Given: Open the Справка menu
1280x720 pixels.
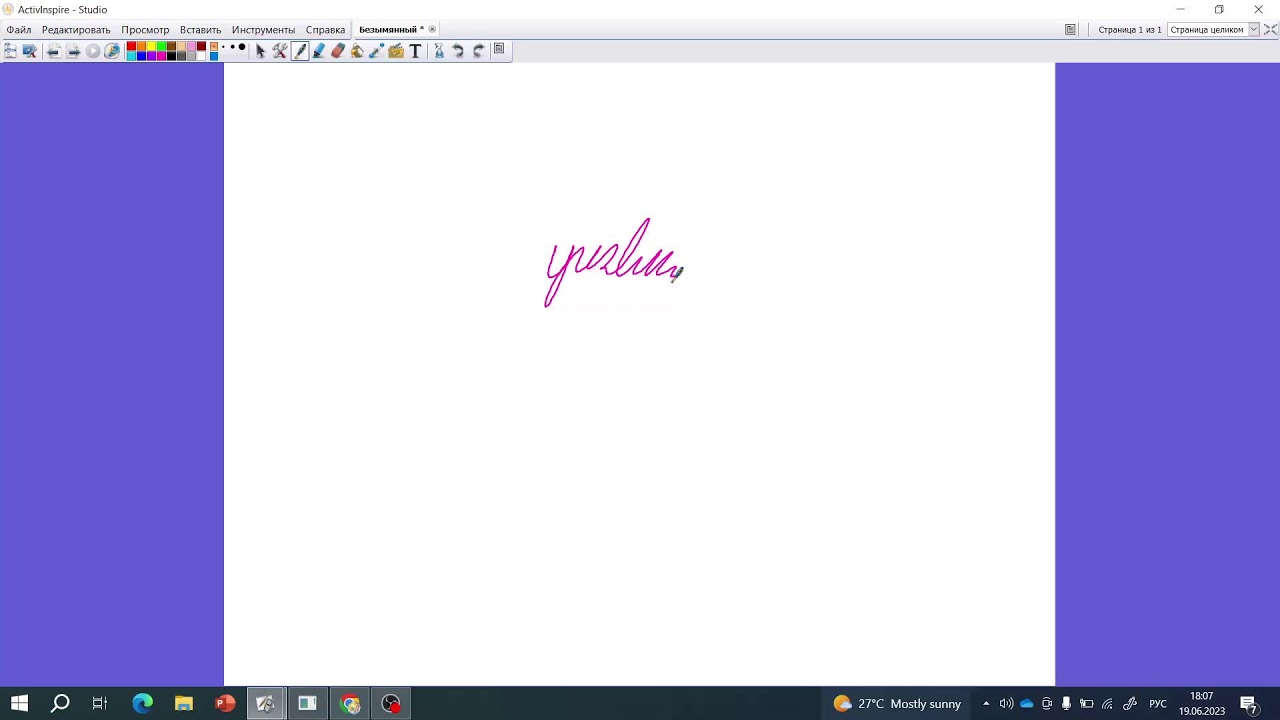Looking at the screenshot, I should (325, 30).
